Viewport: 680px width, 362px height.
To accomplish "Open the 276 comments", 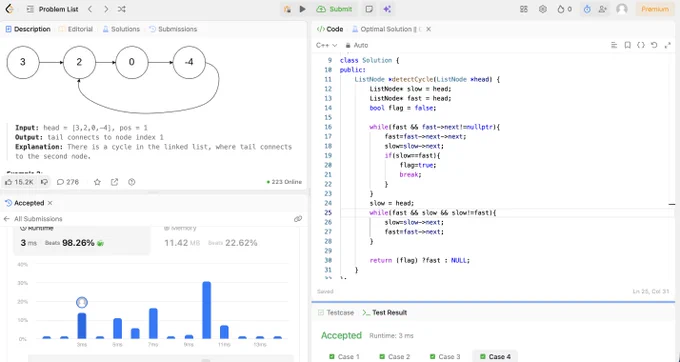I will pyautogui.click(x=68, y=182).
